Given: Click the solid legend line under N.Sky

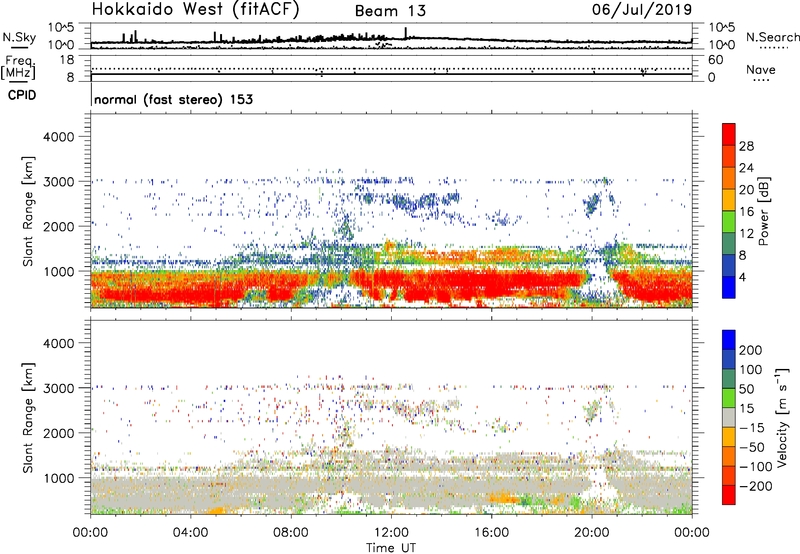Looking at the screenshot, I should [20, 47].
